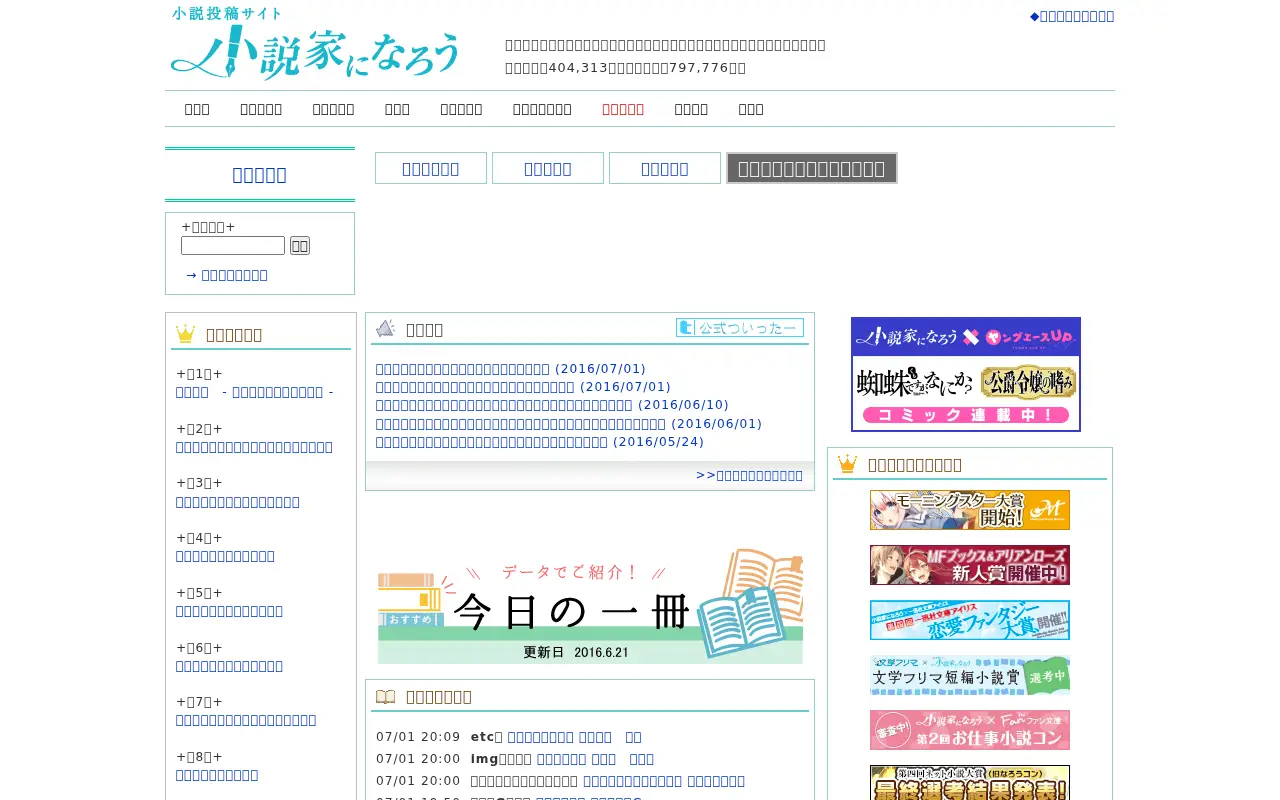Open the title link ranked +8+
The image size is (1280, 800).
pos(217,775)
